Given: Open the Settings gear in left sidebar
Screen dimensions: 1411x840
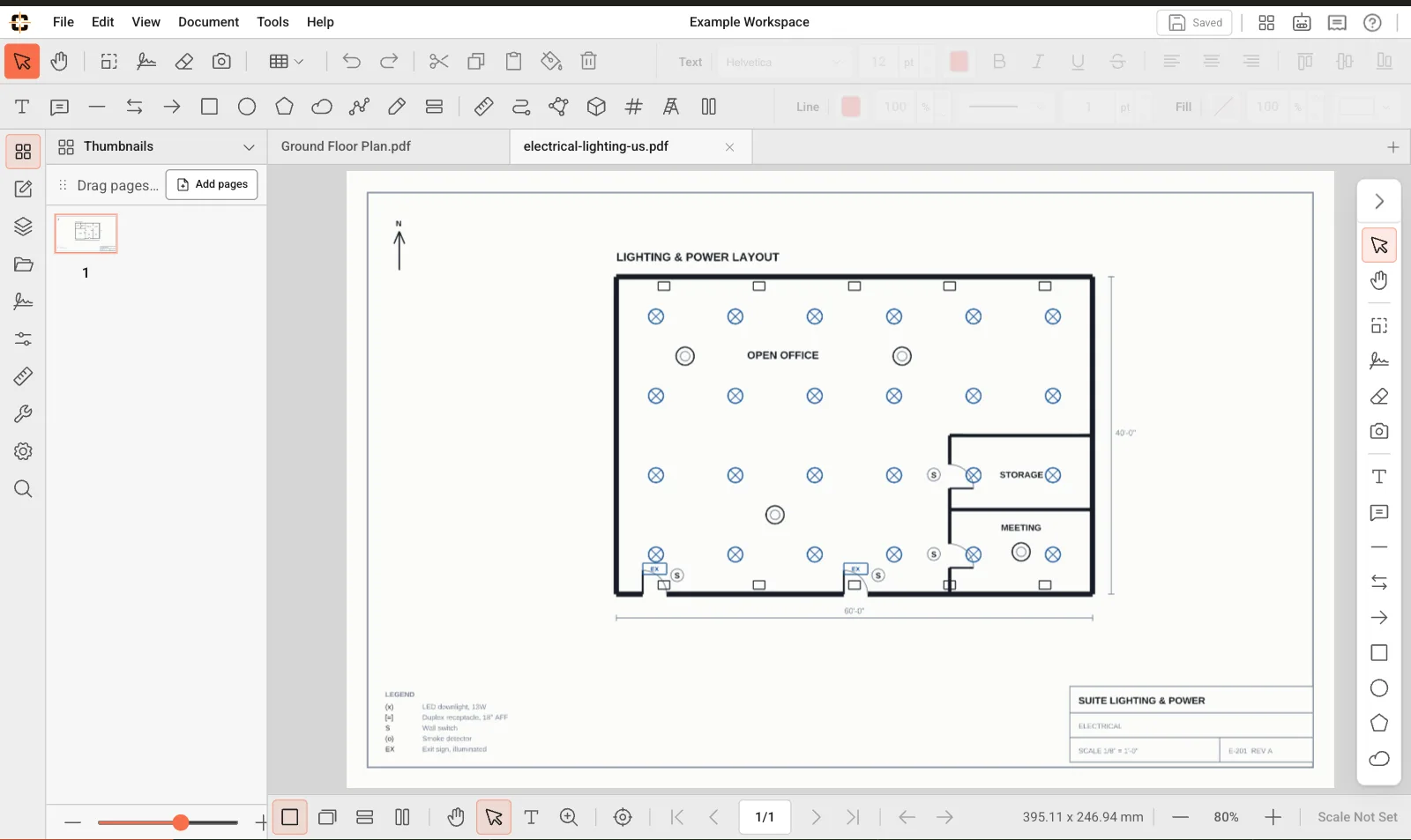Looking at the screenshot, I should coord(23,451).
